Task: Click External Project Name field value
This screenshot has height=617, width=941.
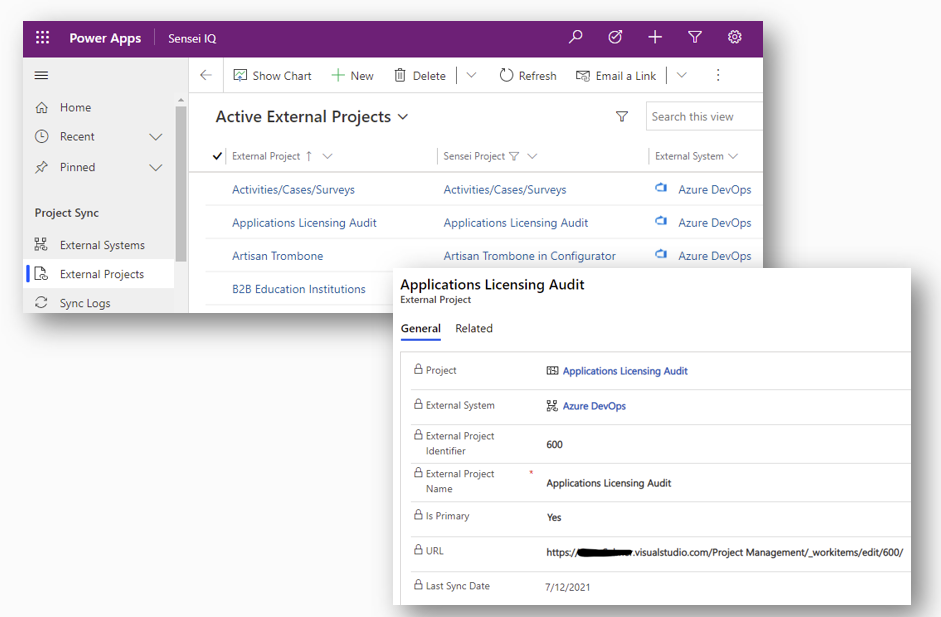Action: [x=609, y=483]
